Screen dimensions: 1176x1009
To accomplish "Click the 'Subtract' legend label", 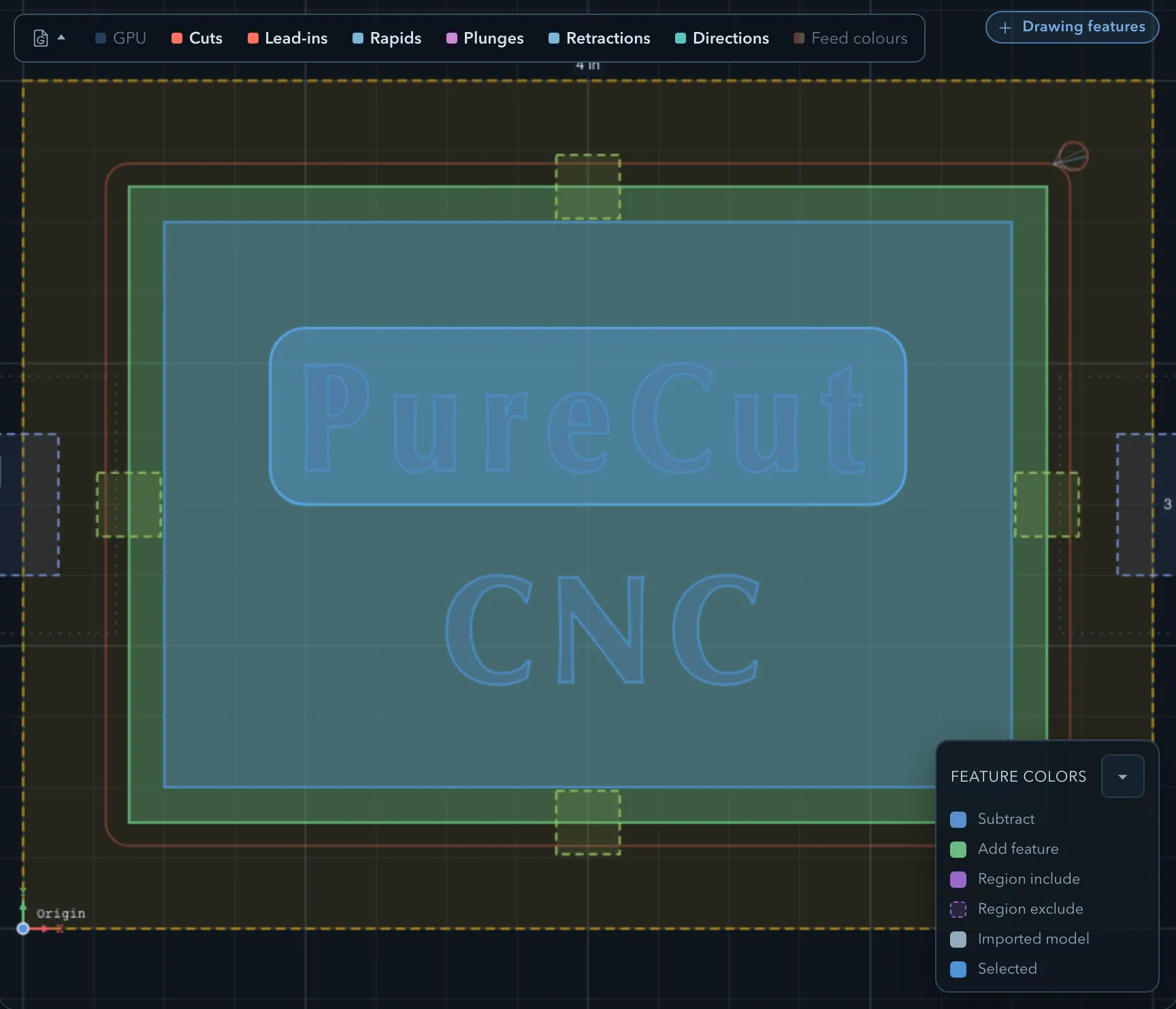I will coord(1006,819).
